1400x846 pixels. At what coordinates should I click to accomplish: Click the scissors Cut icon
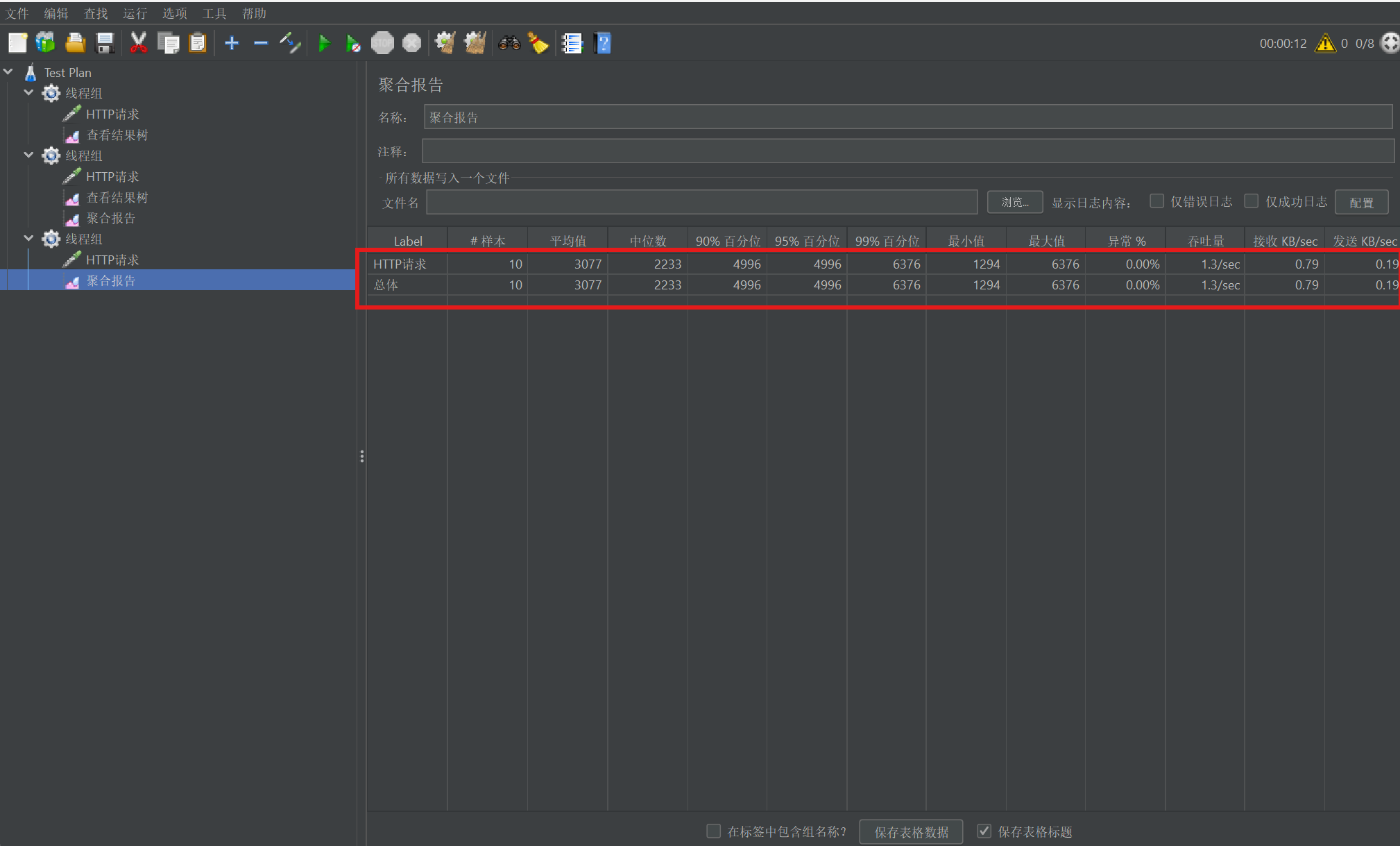point(138,44)
